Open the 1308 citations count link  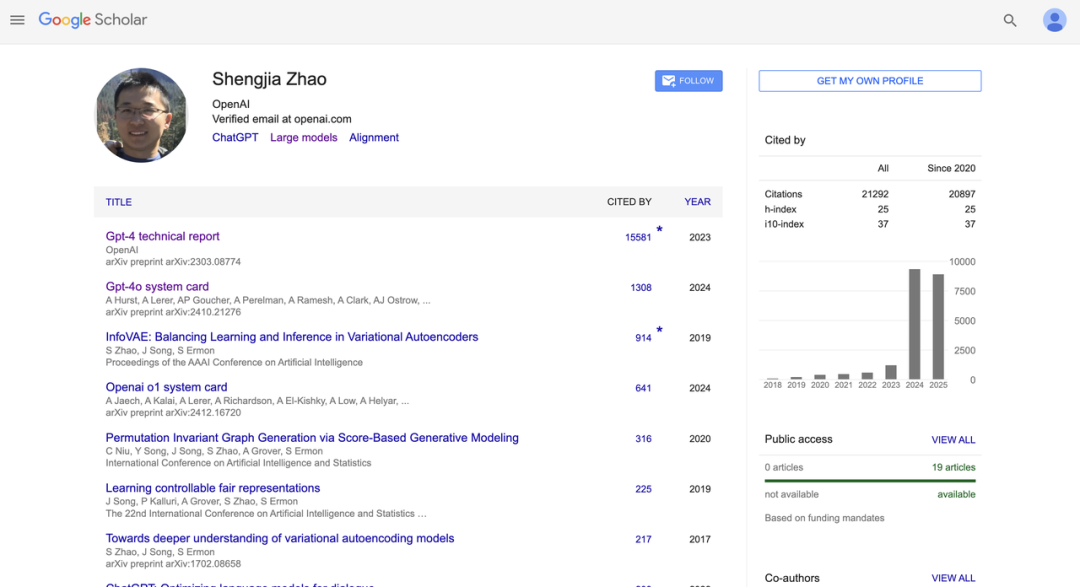(641, 288)
